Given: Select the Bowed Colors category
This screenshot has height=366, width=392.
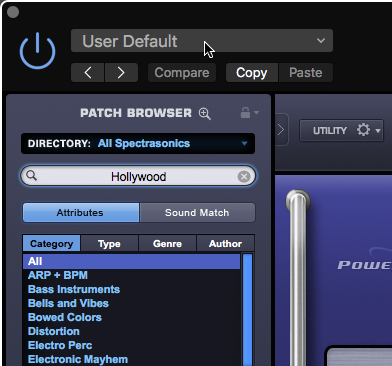Looking at the screenshot, I should (x=131, y=317).
